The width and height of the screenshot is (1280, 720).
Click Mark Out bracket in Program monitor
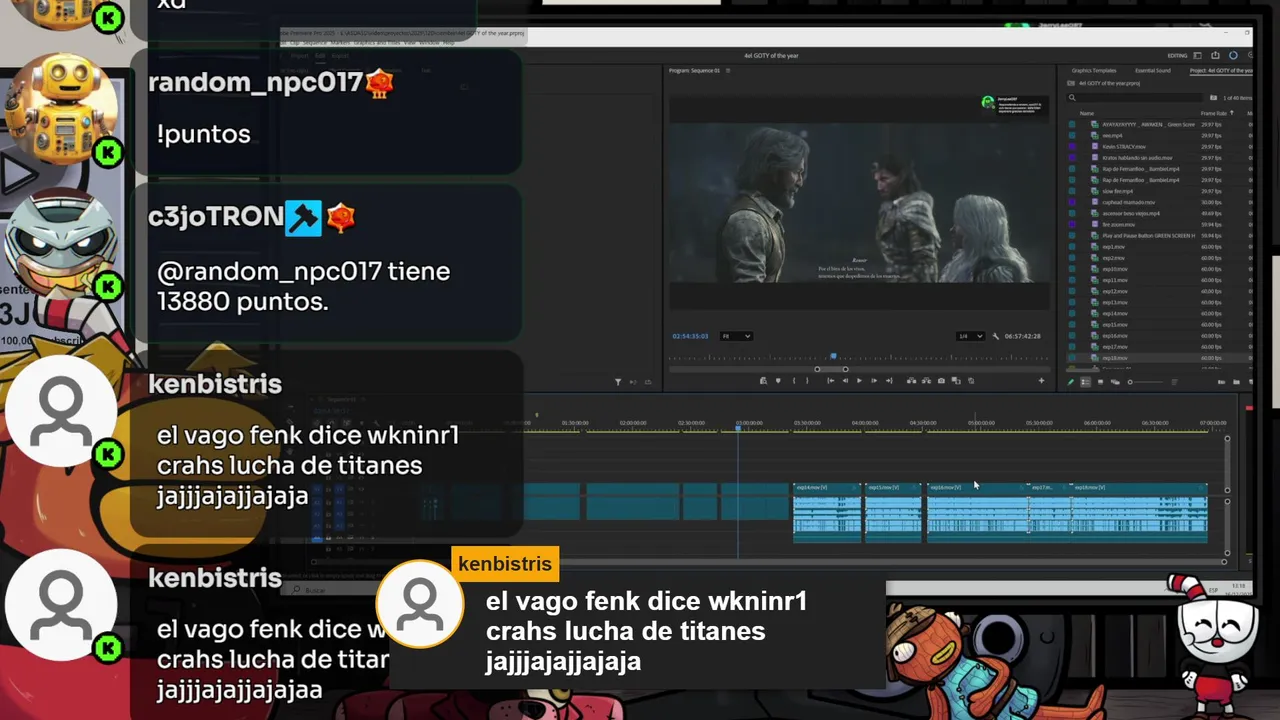point(807,380)
